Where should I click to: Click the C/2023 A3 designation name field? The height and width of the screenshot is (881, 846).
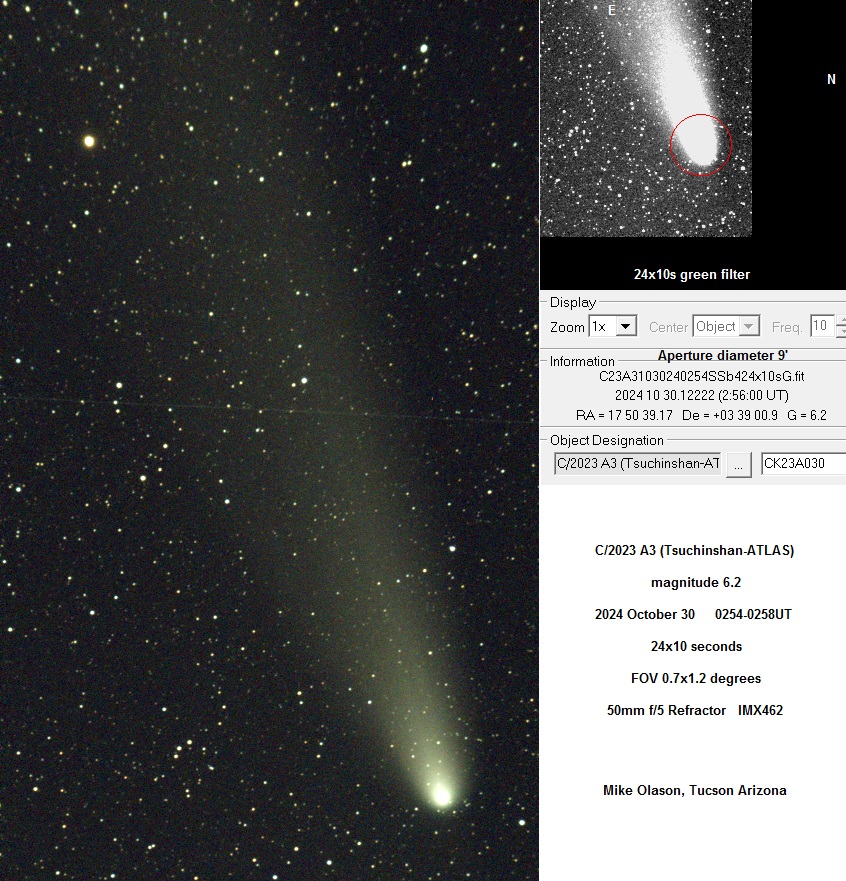(637, 463)
